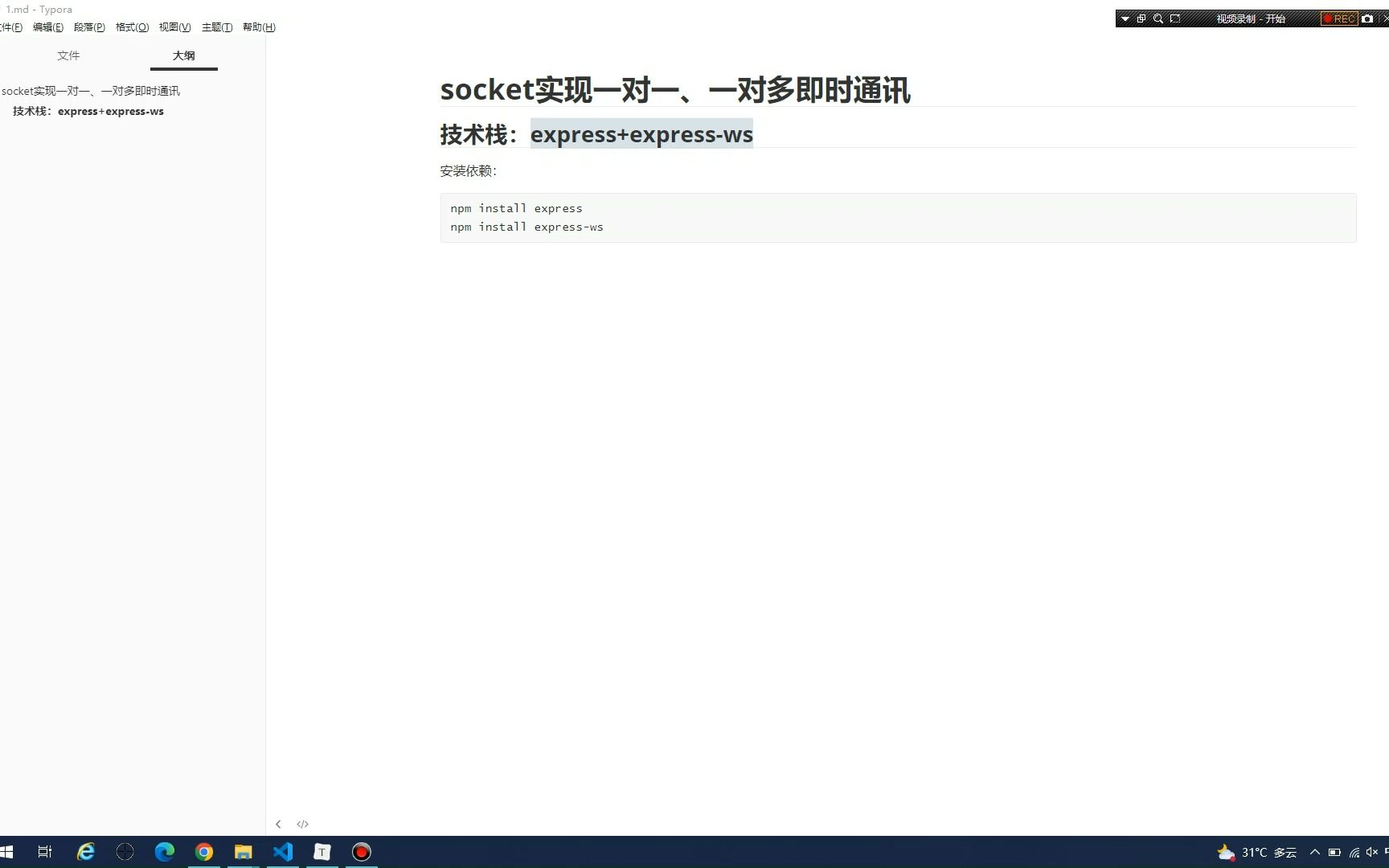
Task: Open Microsoft Edge from the taskbar
Action: point(164,852)
